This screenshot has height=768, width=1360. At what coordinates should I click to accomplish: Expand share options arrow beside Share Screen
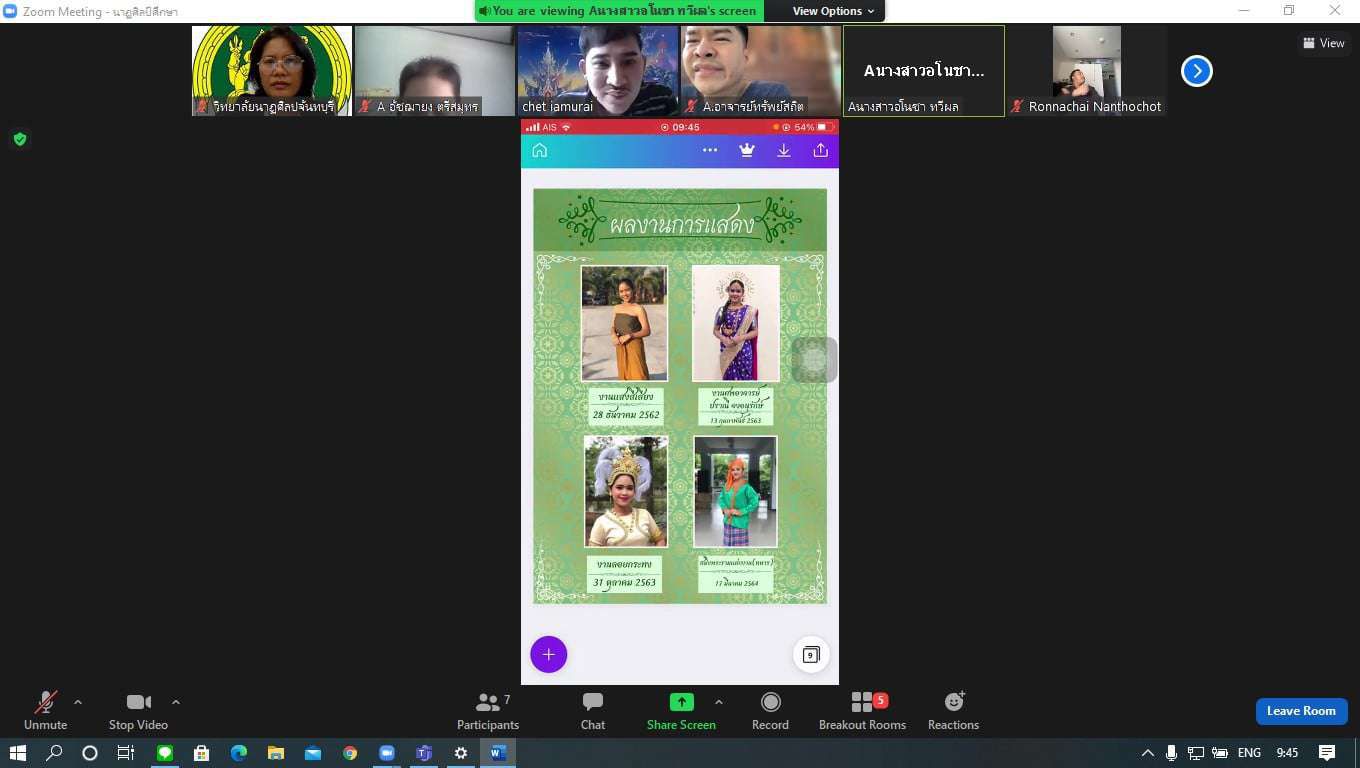[x=718, y=702]
